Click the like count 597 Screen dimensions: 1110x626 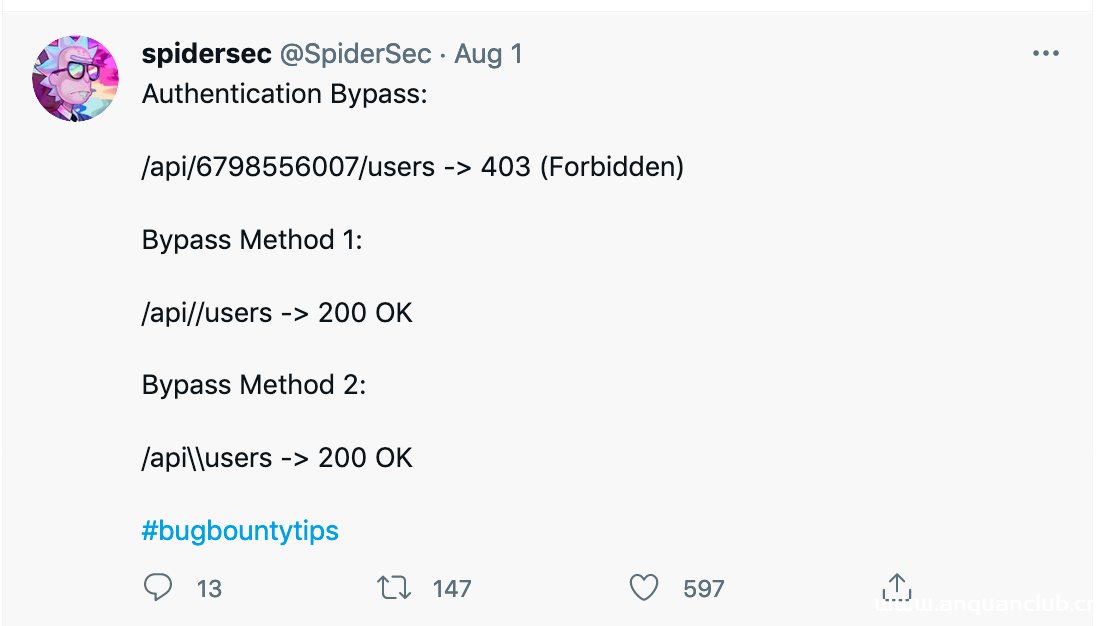click(704, 589)
